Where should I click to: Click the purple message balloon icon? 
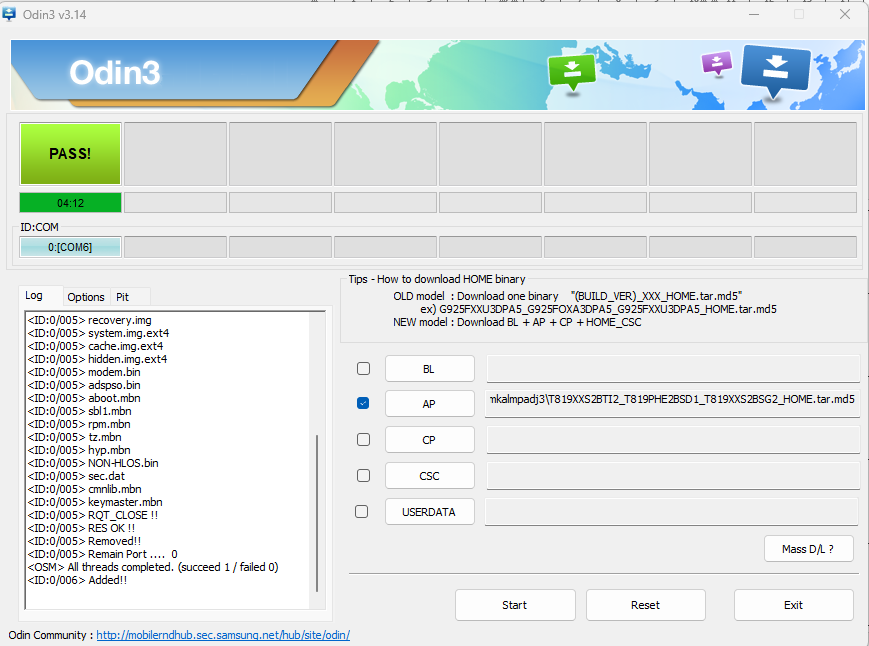pos(716,63)
